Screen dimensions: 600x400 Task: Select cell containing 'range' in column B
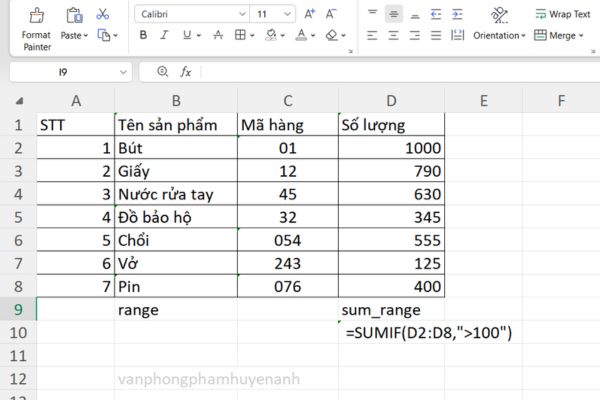pos(176,310)
